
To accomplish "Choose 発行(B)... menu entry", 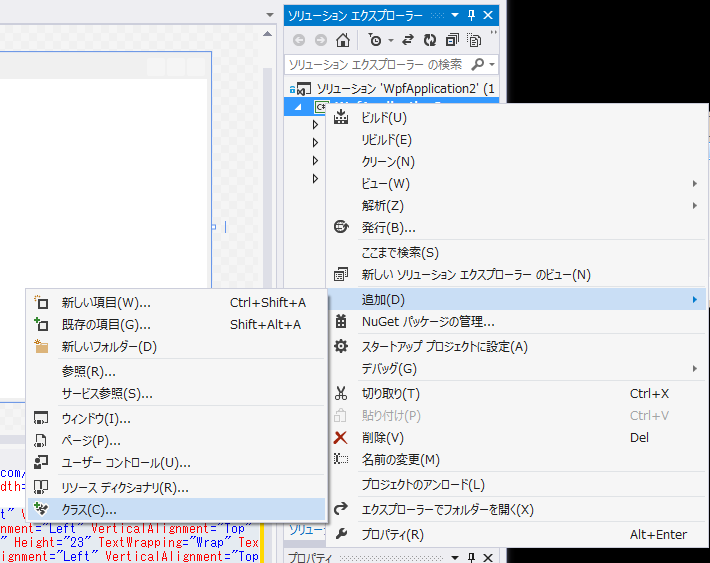I will (517, 228).
